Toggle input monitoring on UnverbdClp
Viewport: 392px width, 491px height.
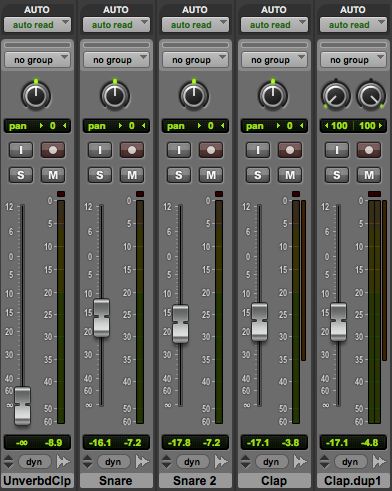click(21, 150)
